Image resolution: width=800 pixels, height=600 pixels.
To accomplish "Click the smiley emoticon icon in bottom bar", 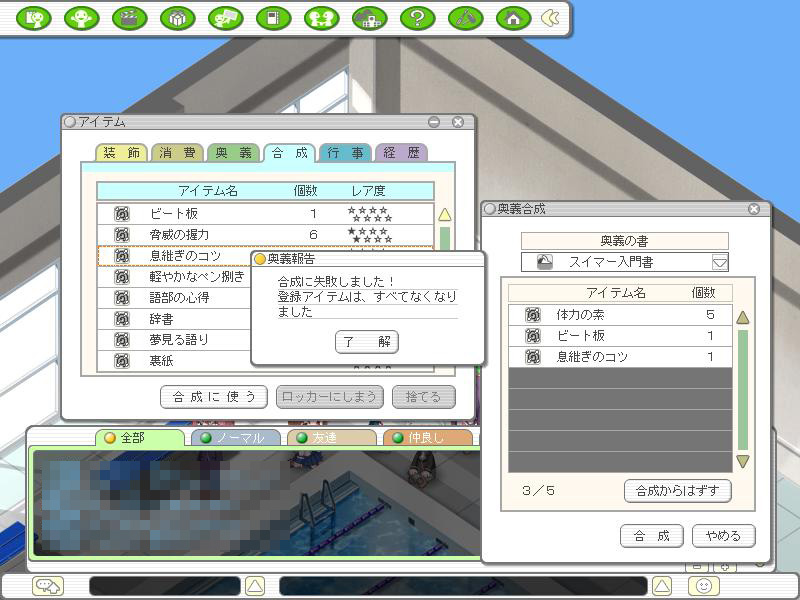I will [x=704, y=586].
